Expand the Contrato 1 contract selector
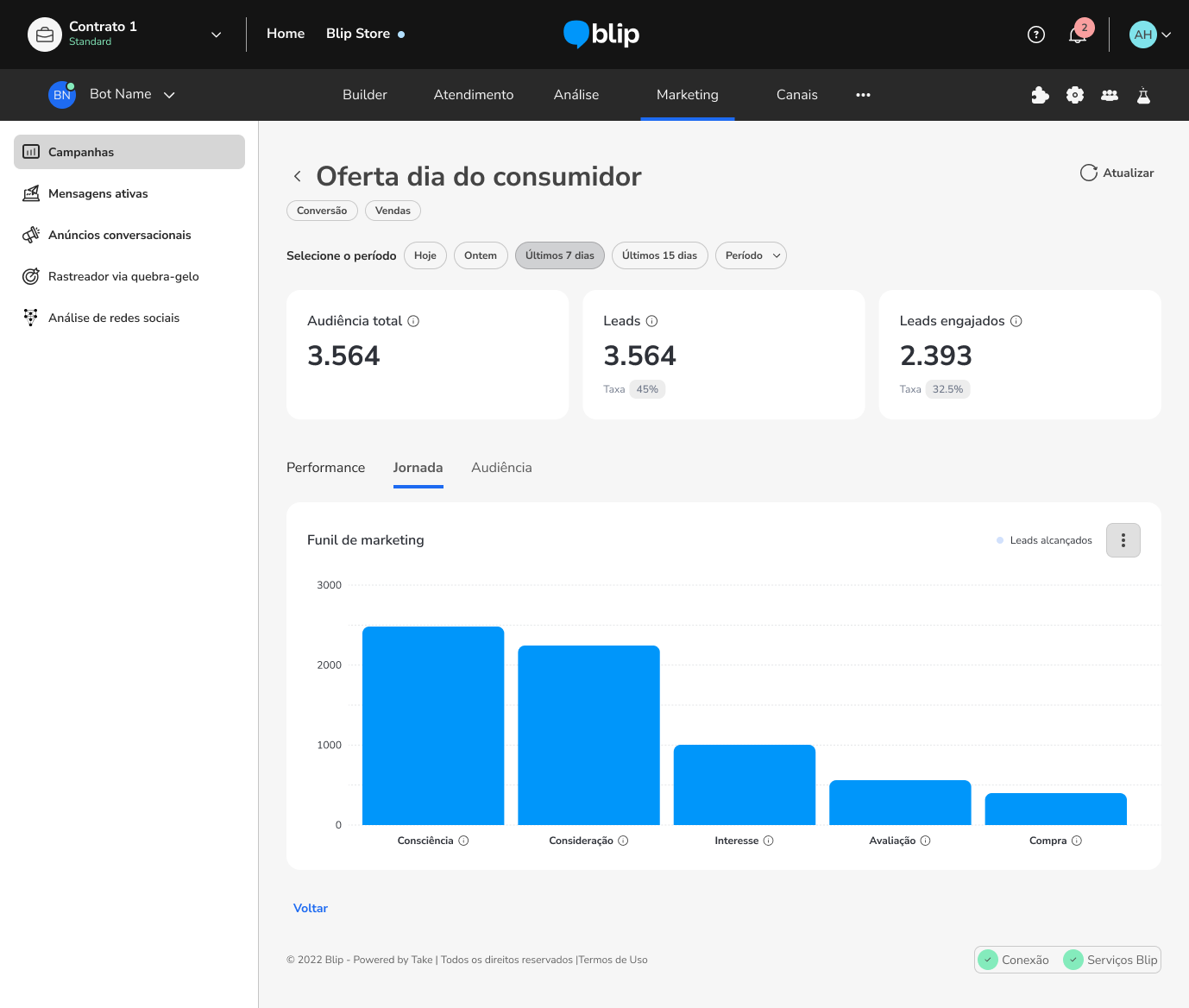The width and height of the screenshot is (1189, 1008). 216,35
